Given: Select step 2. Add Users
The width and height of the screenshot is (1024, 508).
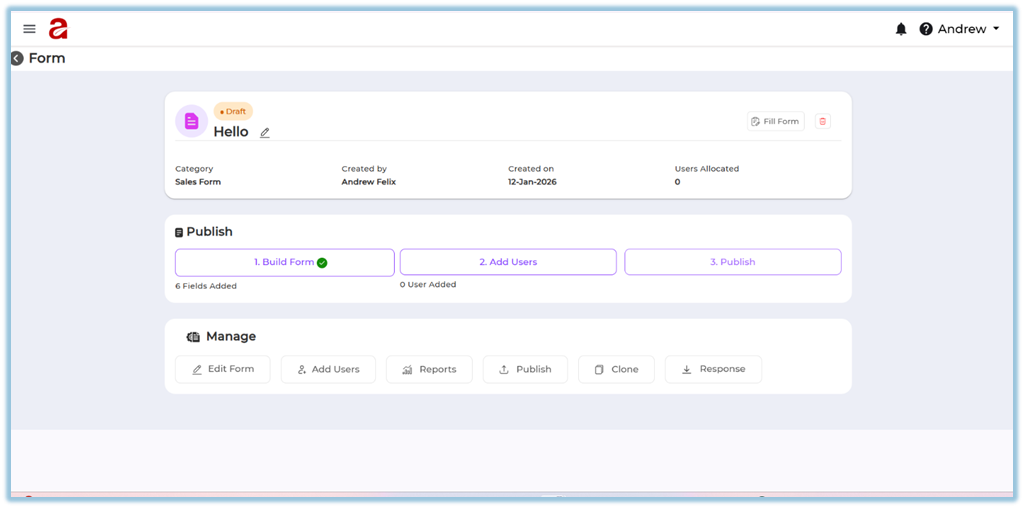Looking at the screenshot, I should point(508,262).
